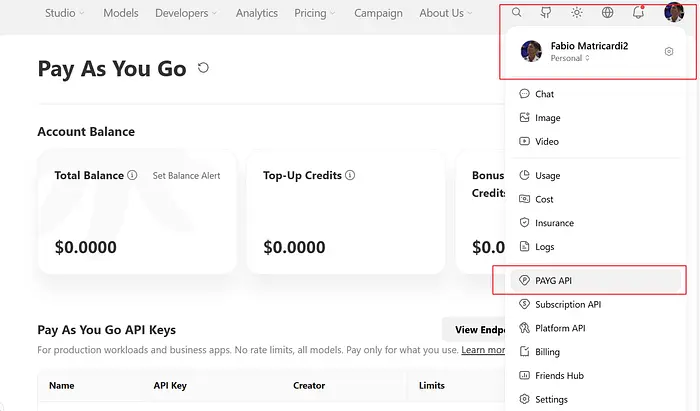
Task: Click the Set Balance Alert link
Action: coord(186,175)
